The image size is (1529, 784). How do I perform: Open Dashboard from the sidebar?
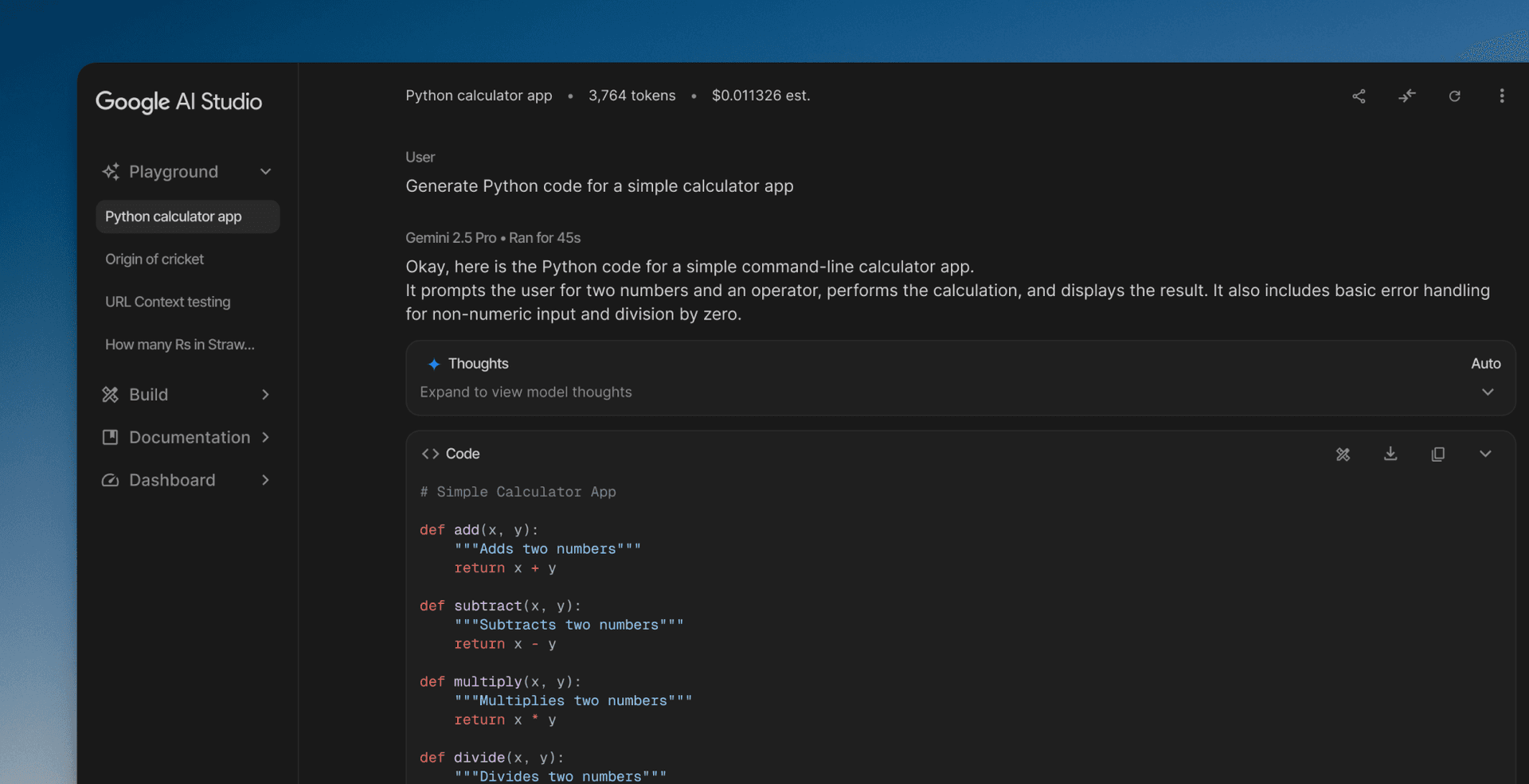tap(172, 479)
